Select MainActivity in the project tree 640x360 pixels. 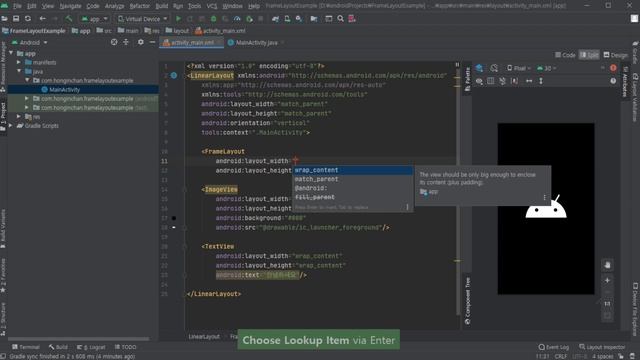pos(83,89)
